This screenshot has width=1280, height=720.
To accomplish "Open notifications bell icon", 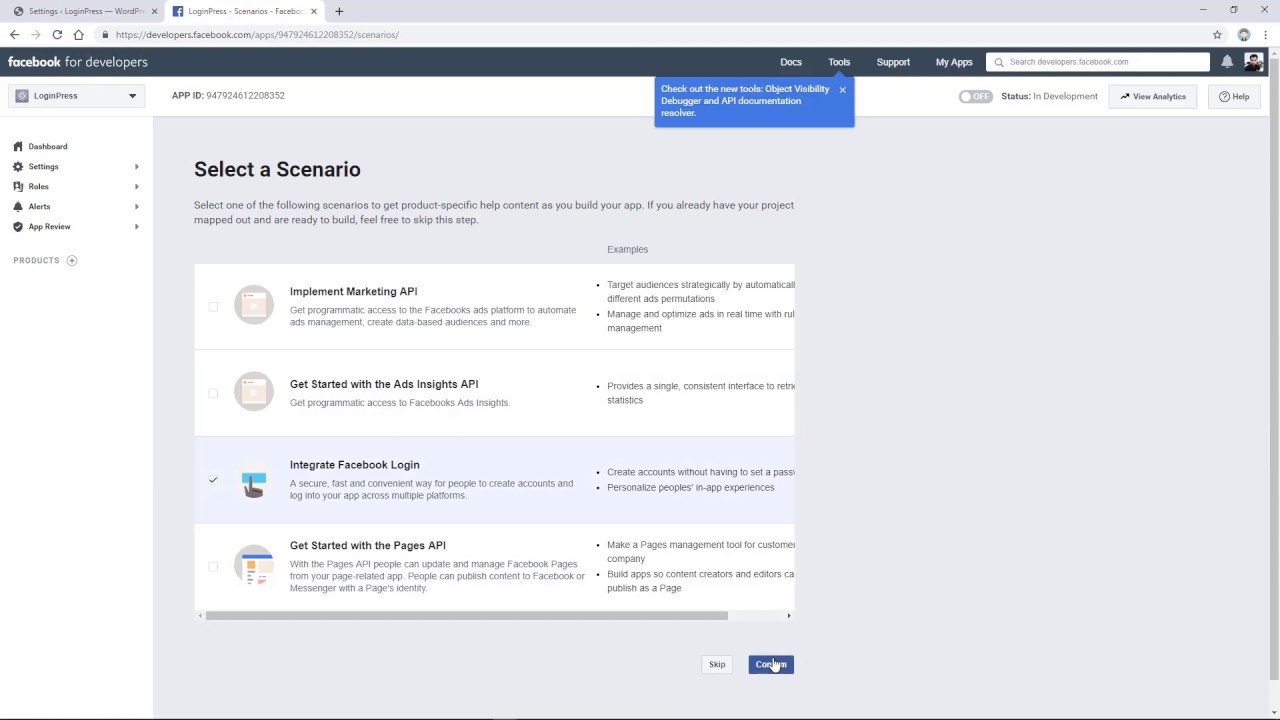I will tap(1227, 62).
